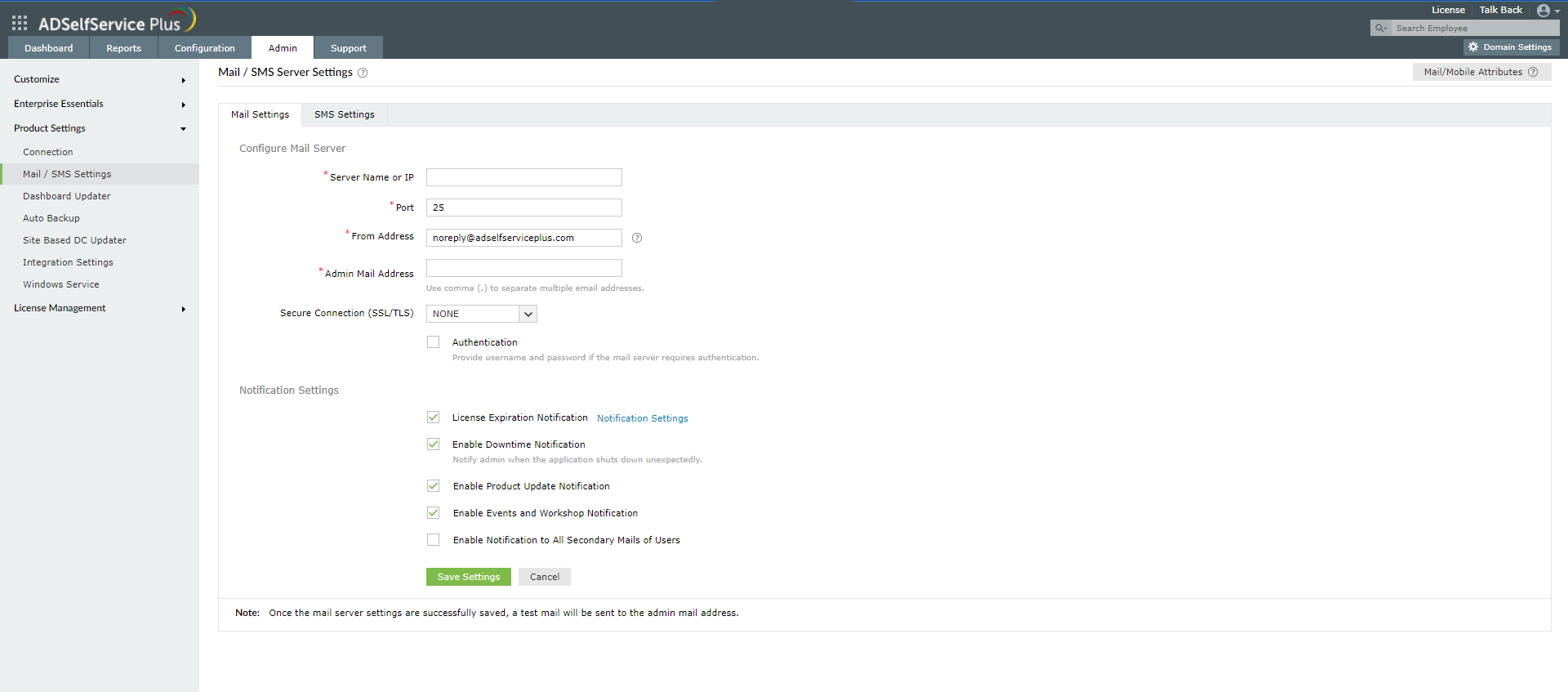Switch to the SMS Settings tab

click(x=344, y=114)
